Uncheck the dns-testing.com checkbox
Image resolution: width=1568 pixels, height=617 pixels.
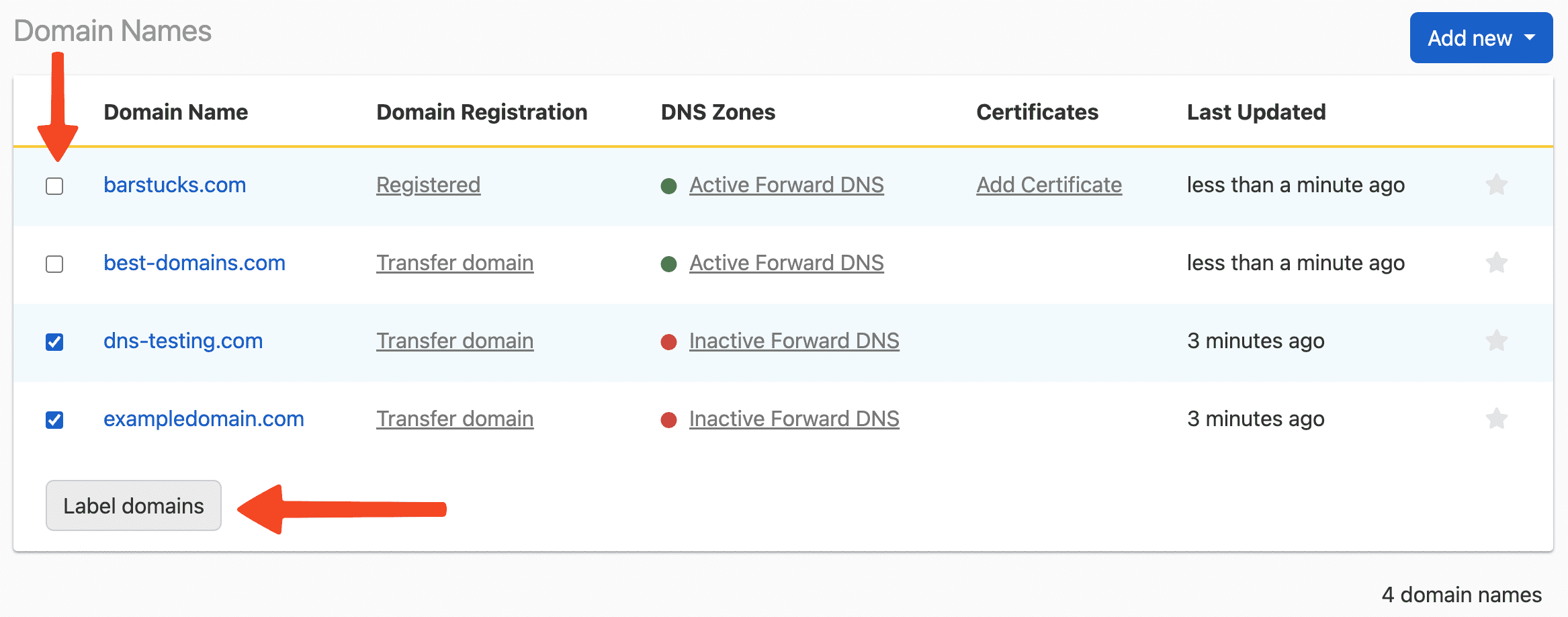click(x=54, y=342)
